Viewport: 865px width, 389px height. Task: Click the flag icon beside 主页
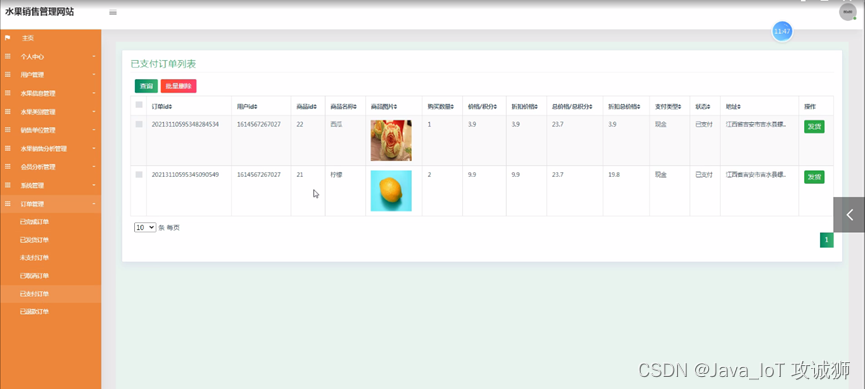tap(7, 38)
